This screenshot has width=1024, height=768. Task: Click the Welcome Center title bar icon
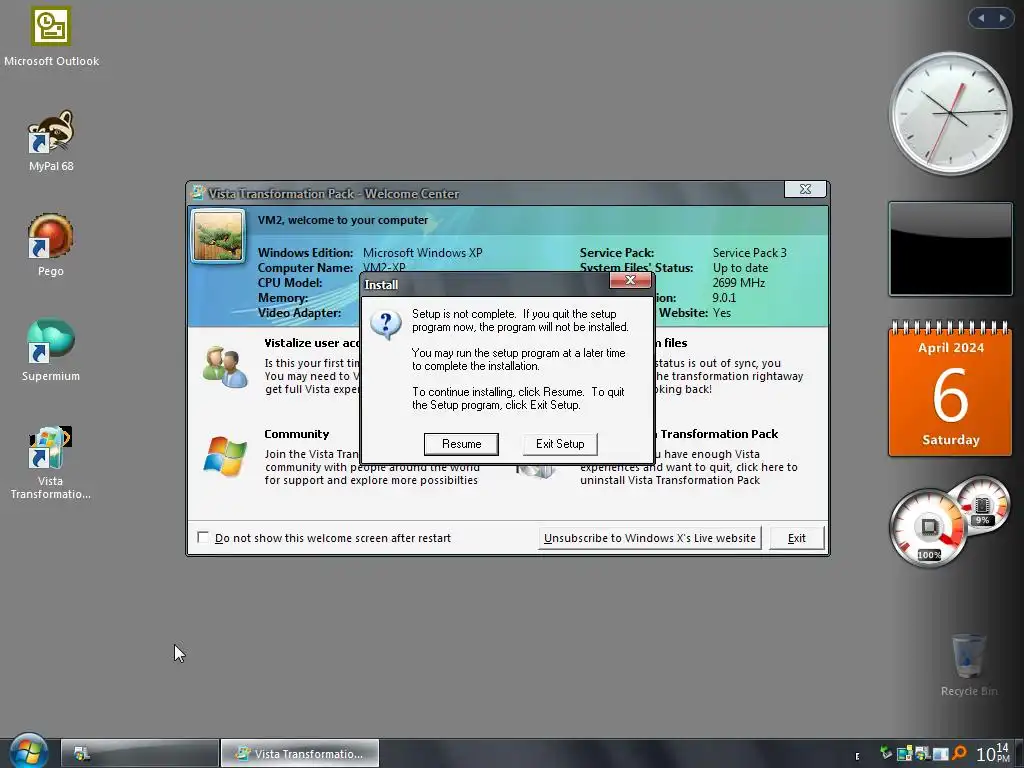coord(197,193)
